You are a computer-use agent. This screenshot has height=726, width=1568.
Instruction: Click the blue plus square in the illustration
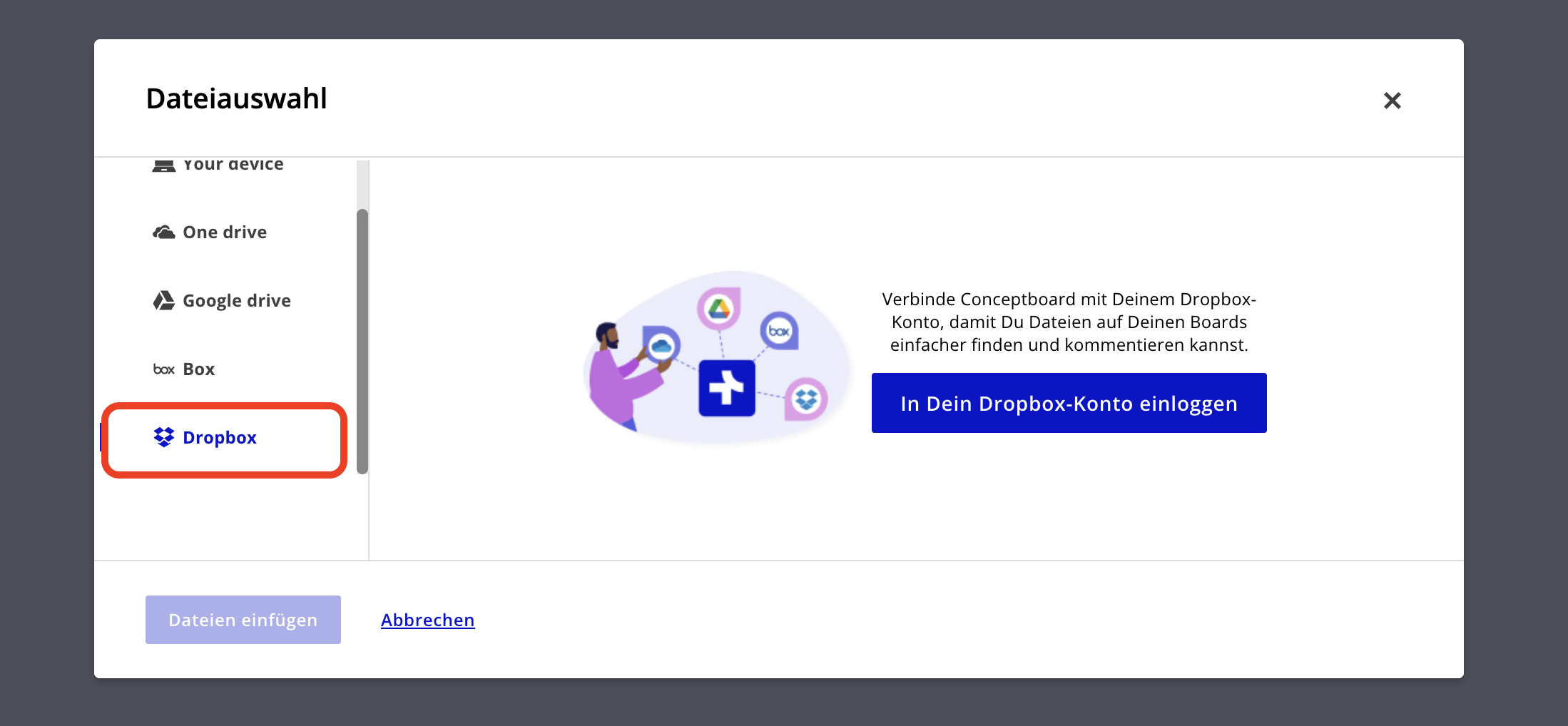[726, 388]
